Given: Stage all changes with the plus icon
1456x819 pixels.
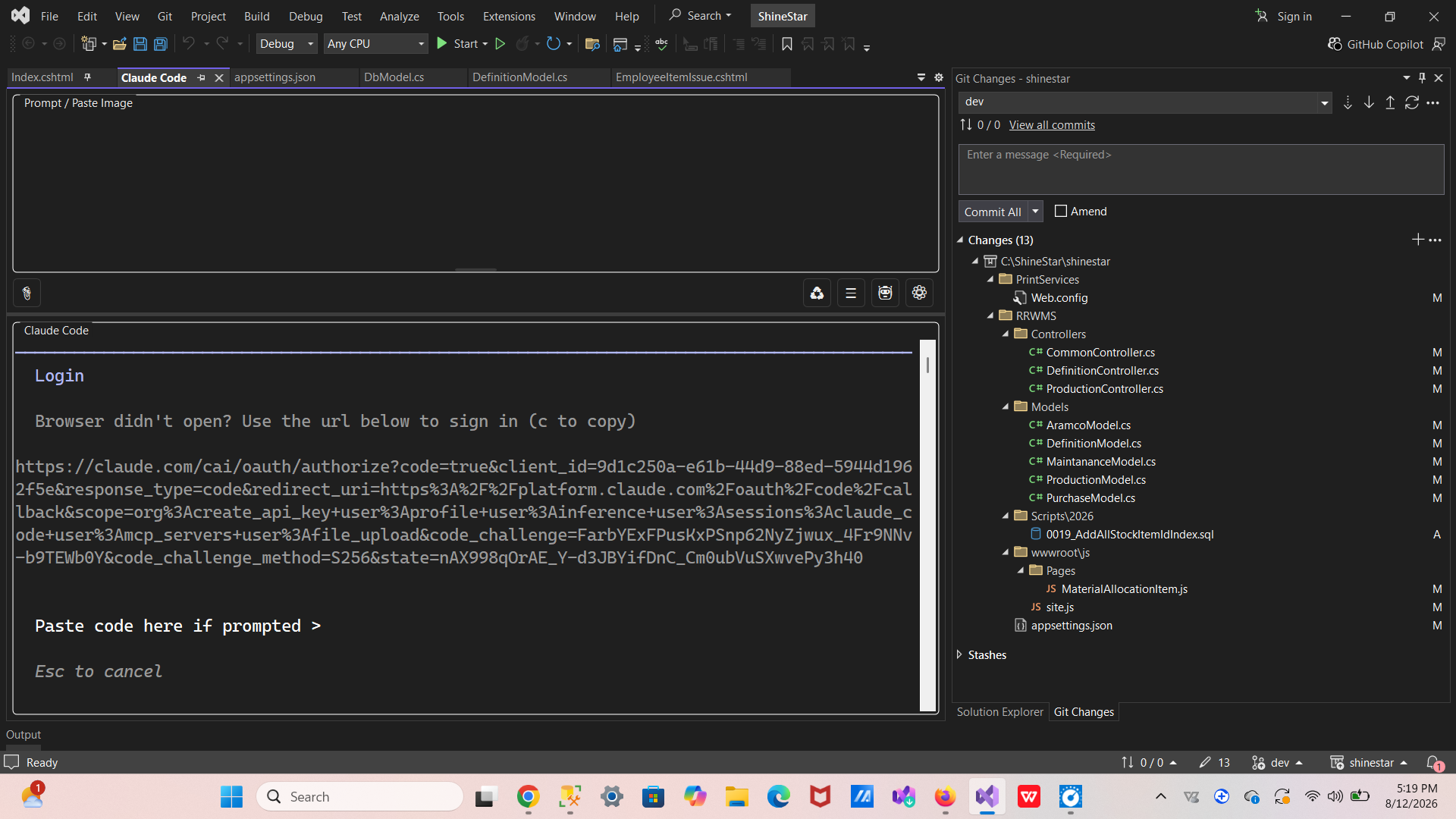Looking at the screenshot, I should point(1417,240).
